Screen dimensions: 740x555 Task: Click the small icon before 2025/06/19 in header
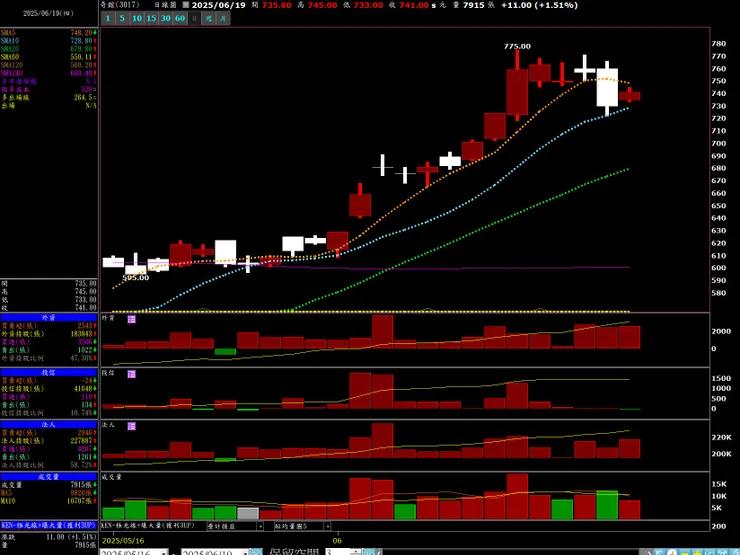(185, 5)
